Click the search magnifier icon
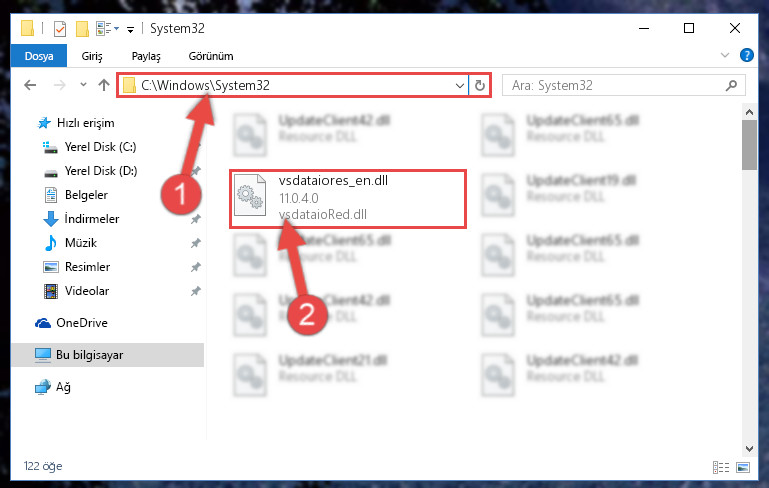This screenshot has width=769, height=488. pyautogui.click(x=731, y=85)
